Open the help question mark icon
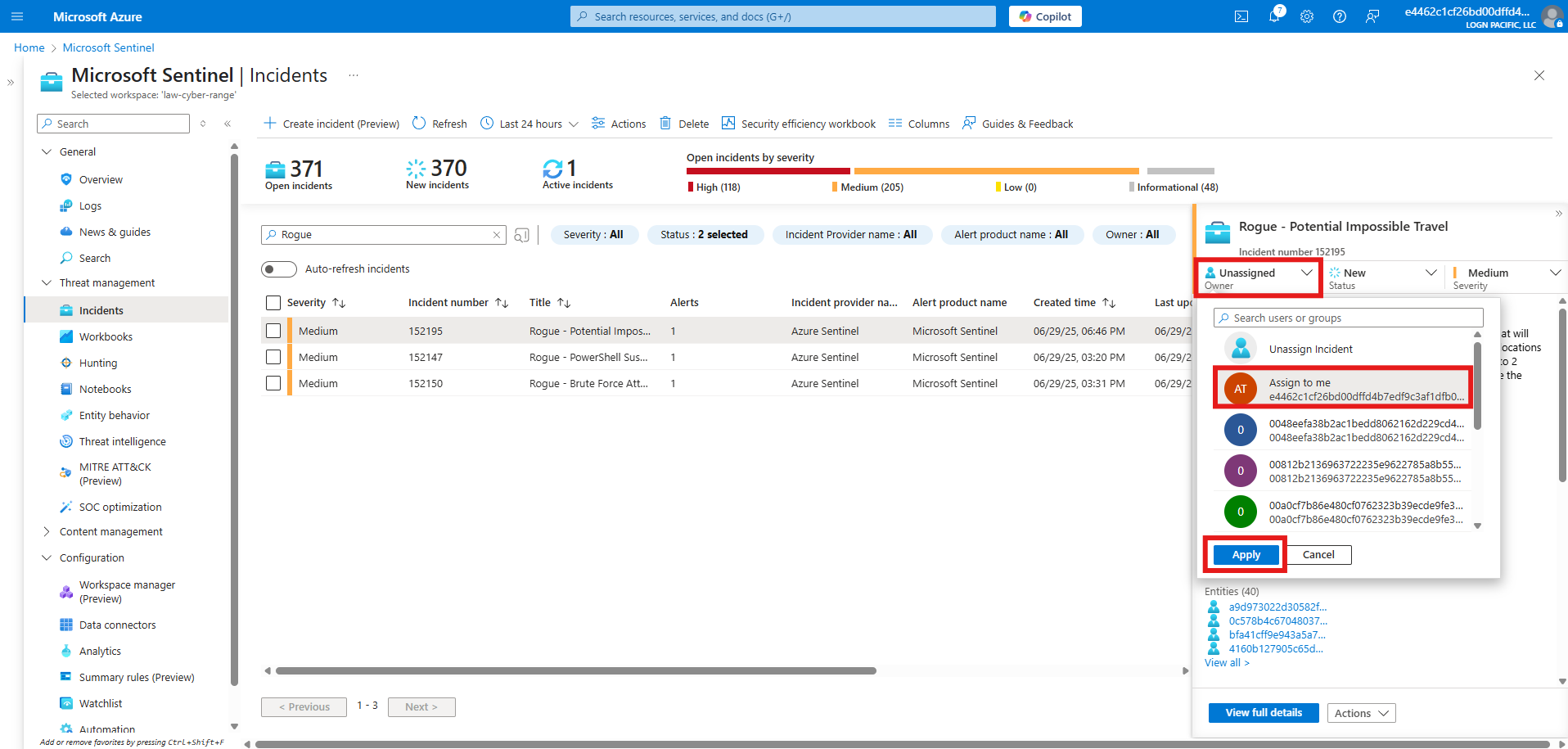The image size is (1568, 749). tap(1340, 16)
